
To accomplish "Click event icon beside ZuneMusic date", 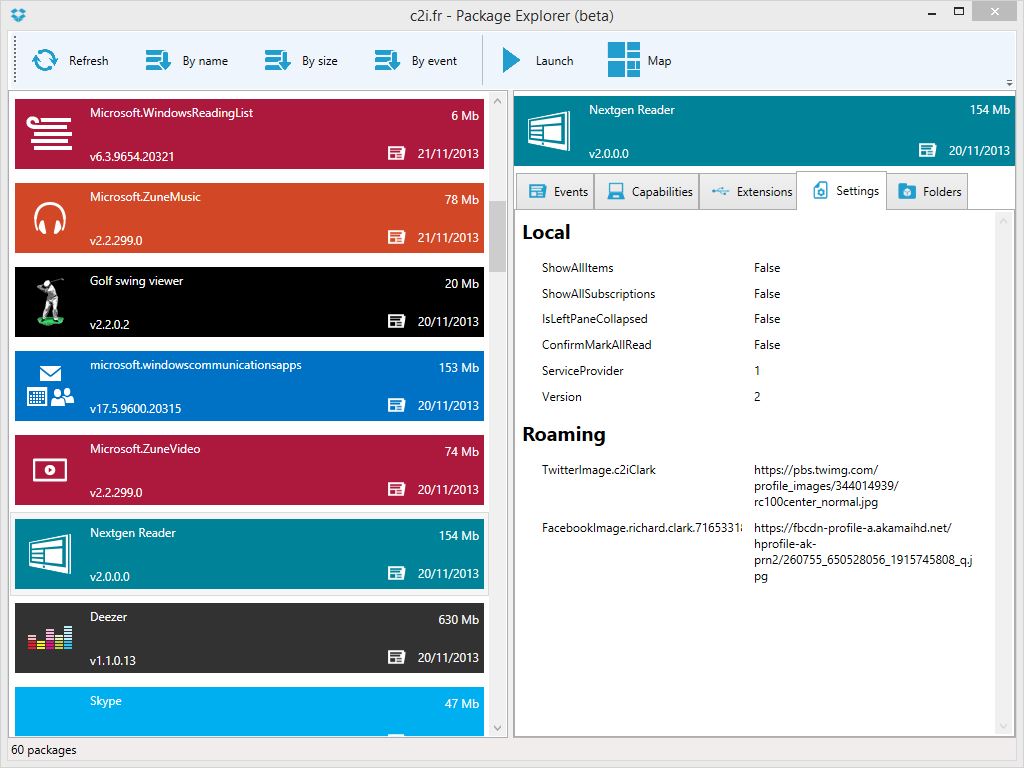I will pos(396,237).
